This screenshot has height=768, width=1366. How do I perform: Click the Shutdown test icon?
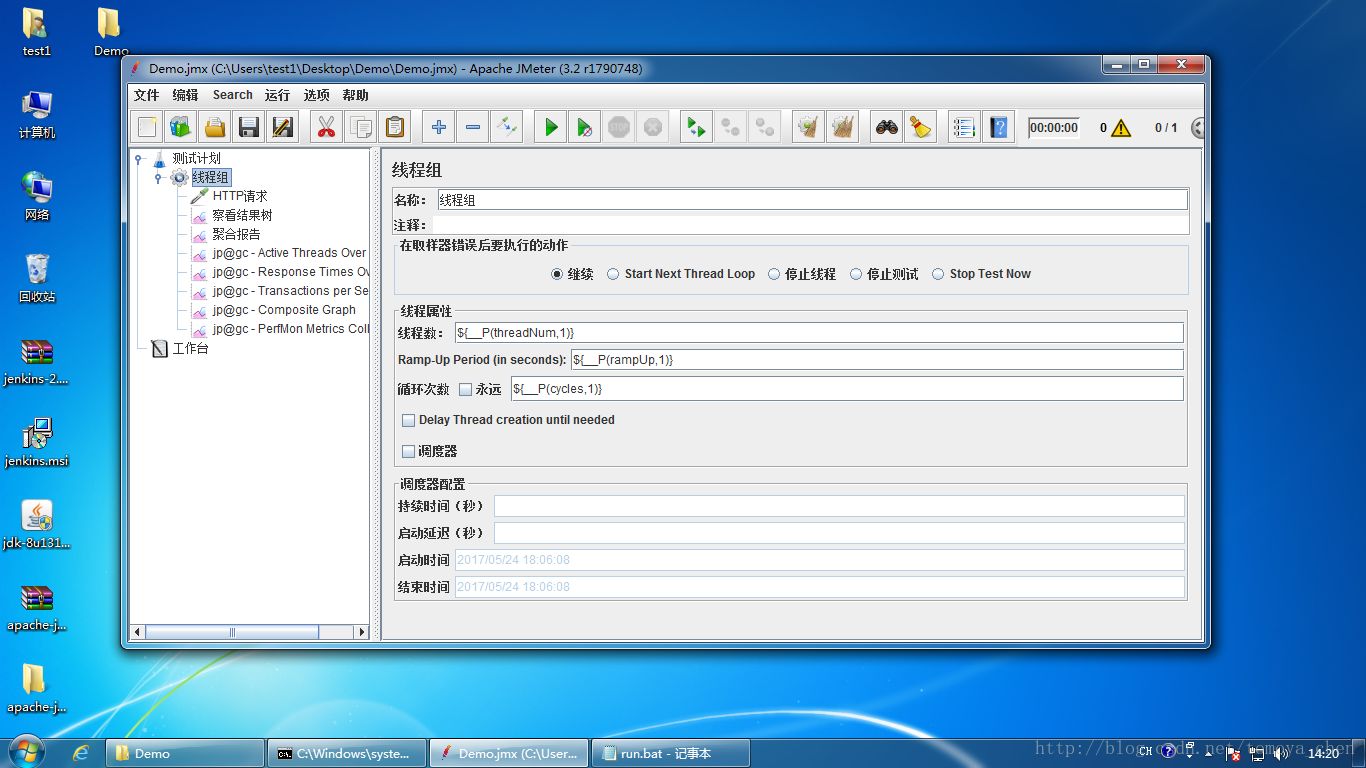[653, 127]
